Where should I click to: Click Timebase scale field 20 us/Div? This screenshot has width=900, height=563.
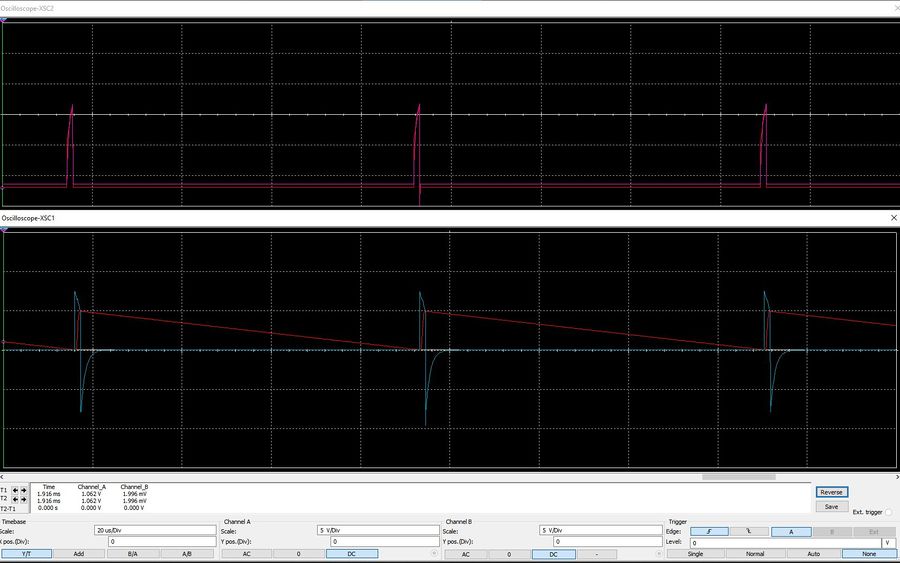(155, 530)
